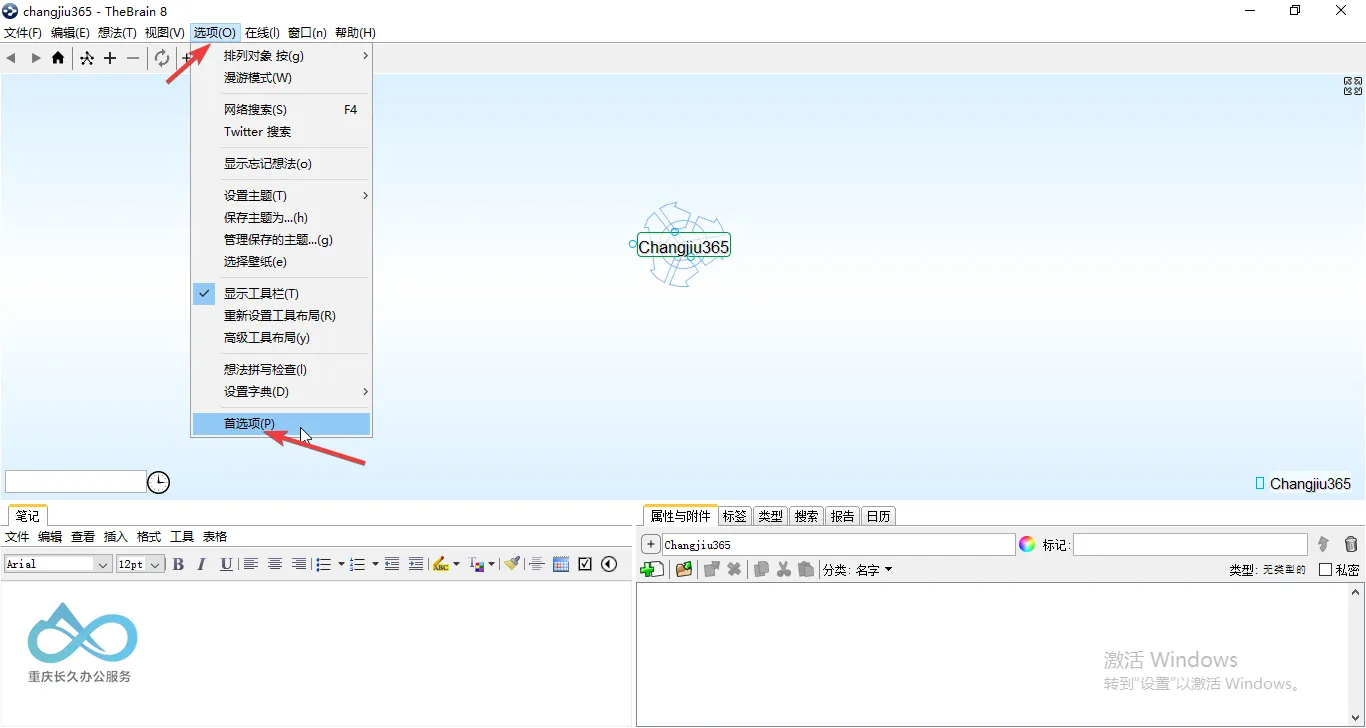This screenshot has width=1366, height=728.
Task: Insert table/calendar icon in notes toolbar
Action: click(561, 564)
